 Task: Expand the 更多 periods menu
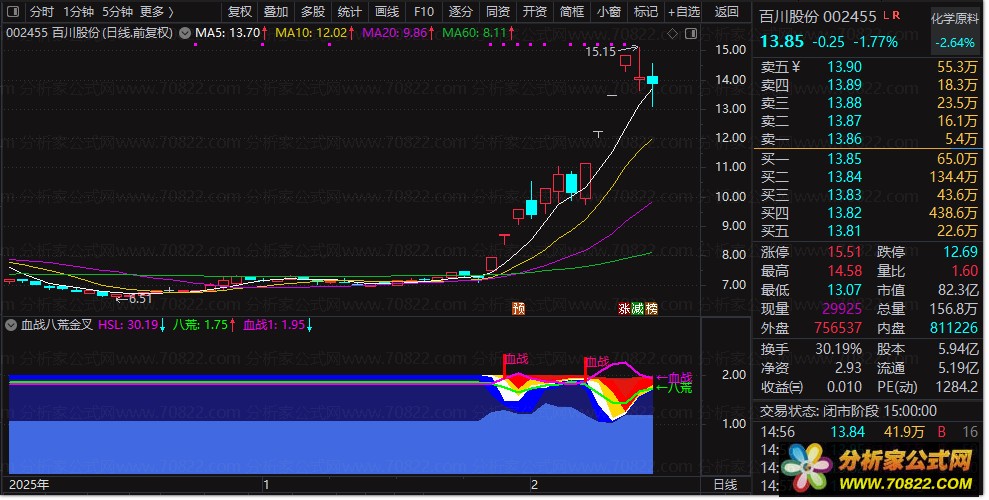[156, 11]
